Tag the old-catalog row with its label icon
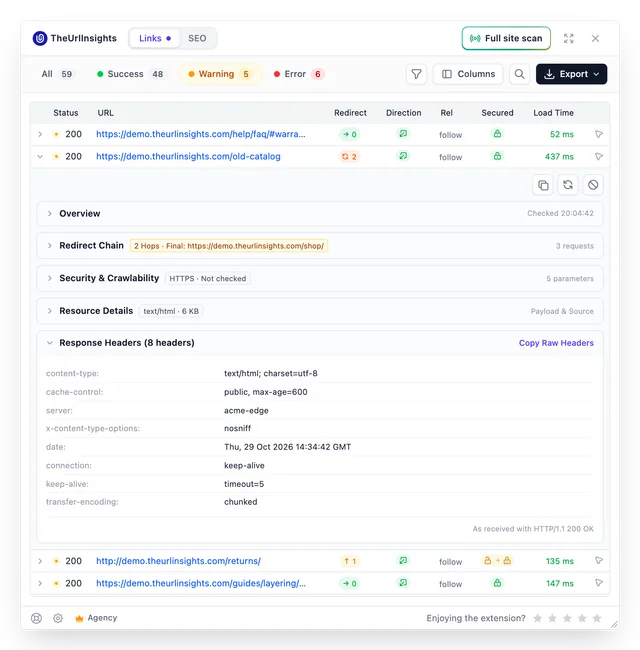 click(599, 157)
